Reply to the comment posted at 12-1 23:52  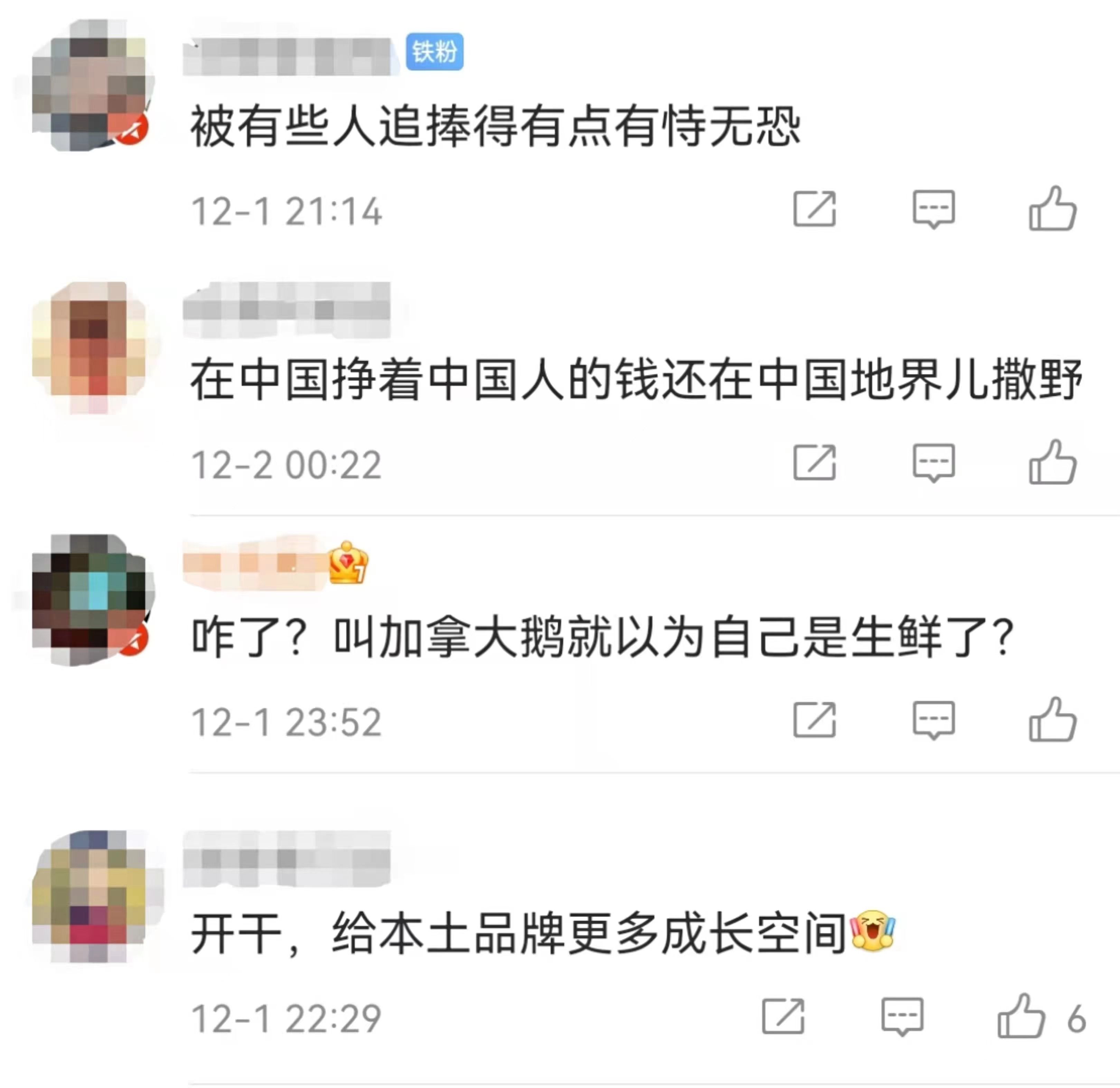[934, 720]
